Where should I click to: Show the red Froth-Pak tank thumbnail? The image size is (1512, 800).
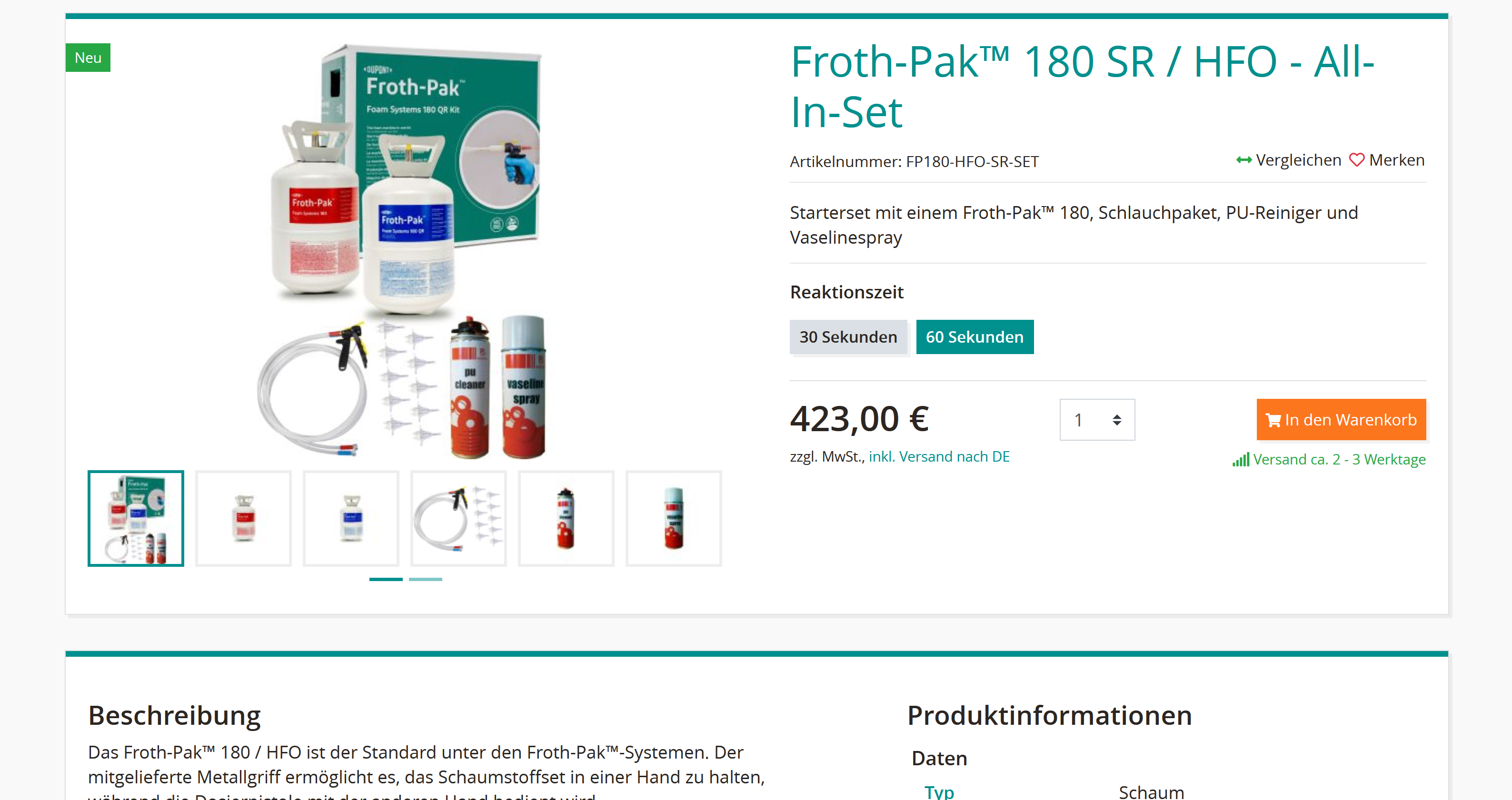click(244, 518)
